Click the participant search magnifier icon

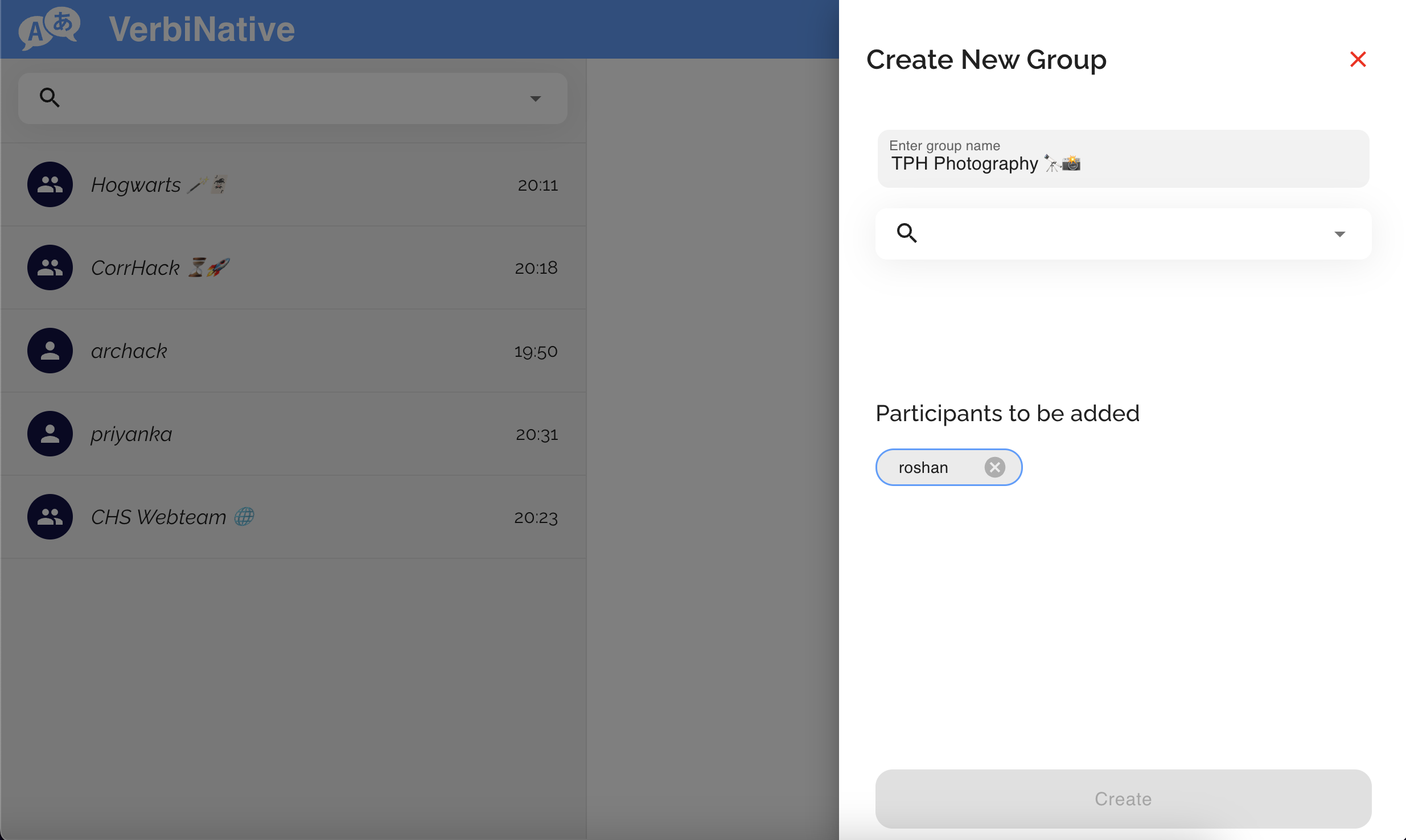[x=907, y=233]
